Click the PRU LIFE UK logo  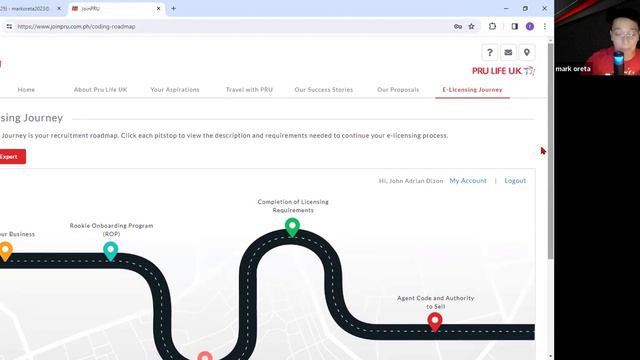click(x=503, y=71)
